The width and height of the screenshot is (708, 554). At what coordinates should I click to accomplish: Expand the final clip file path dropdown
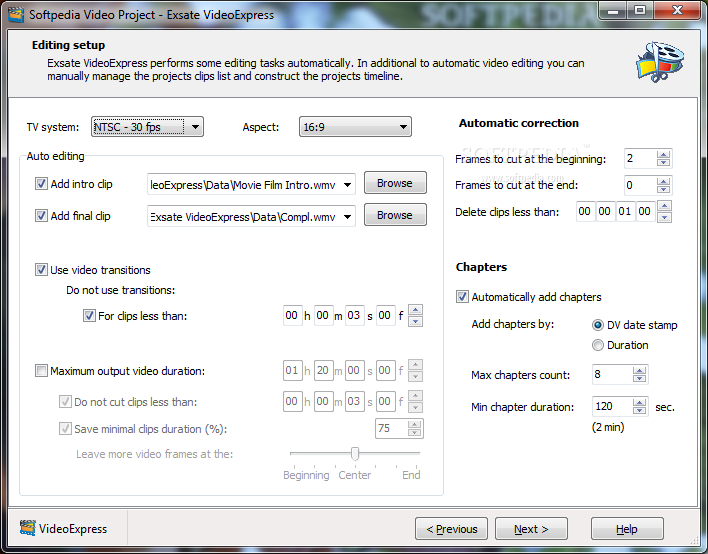tap(347, 217)
